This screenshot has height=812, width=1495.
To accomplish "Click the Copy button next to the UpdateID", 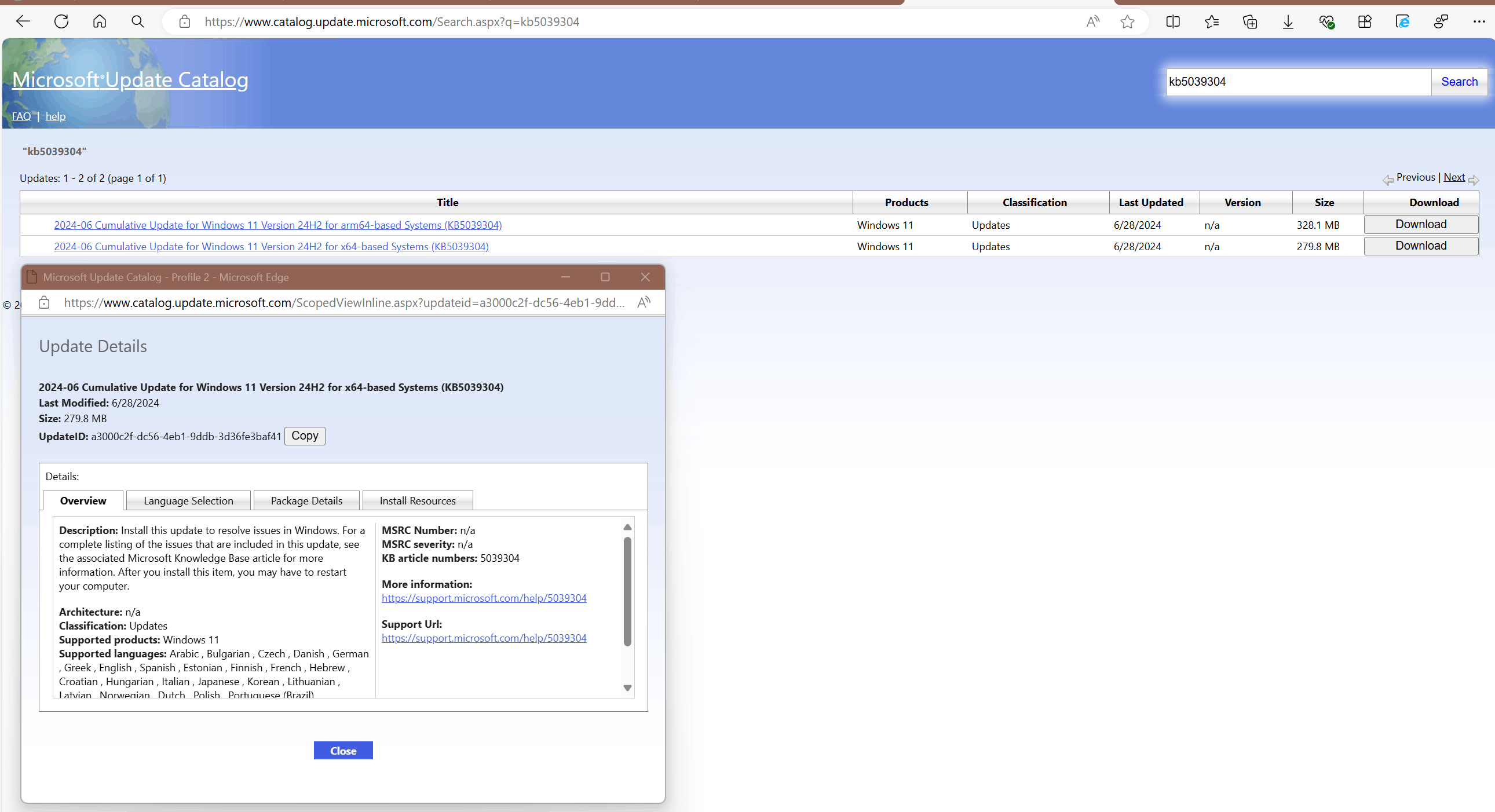I will [305, 436].
